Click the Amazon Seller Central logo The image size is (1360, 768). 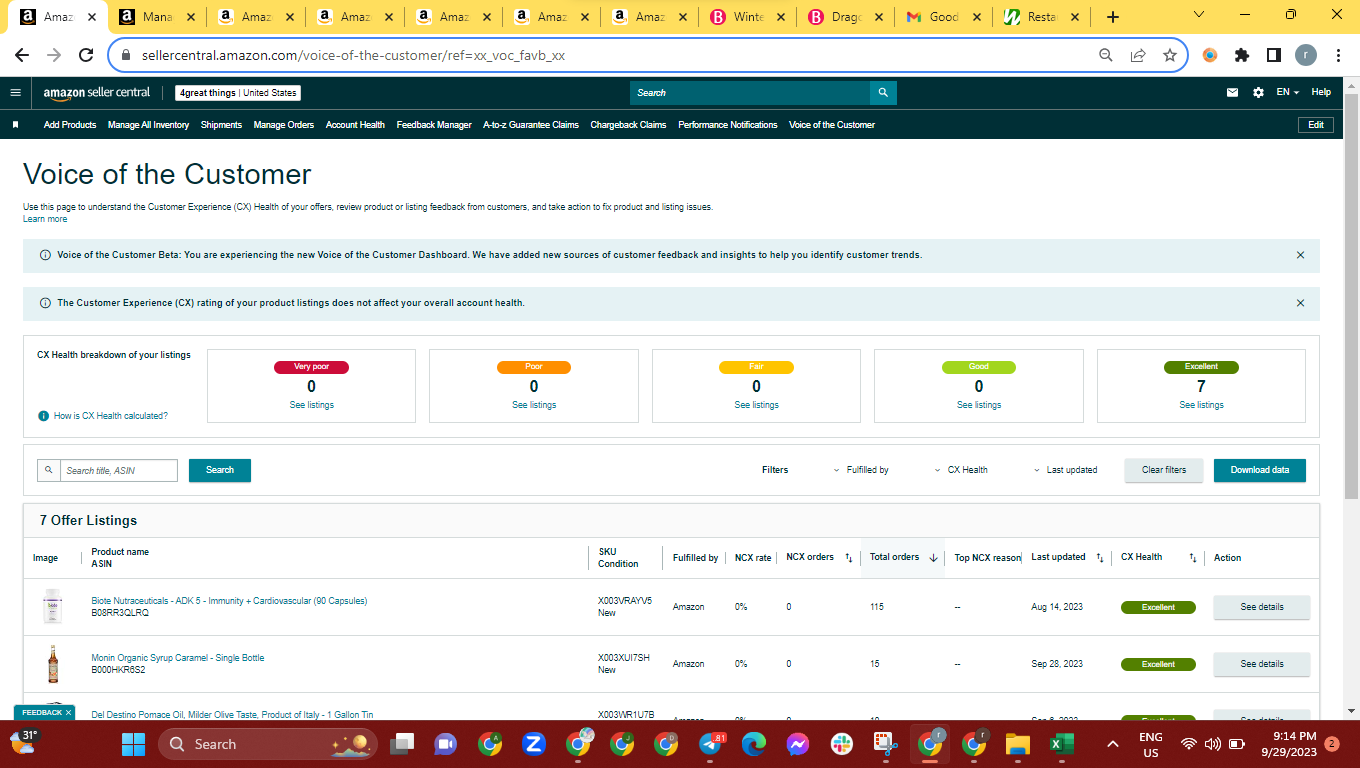pyautogui.click(x=96, y=93)
